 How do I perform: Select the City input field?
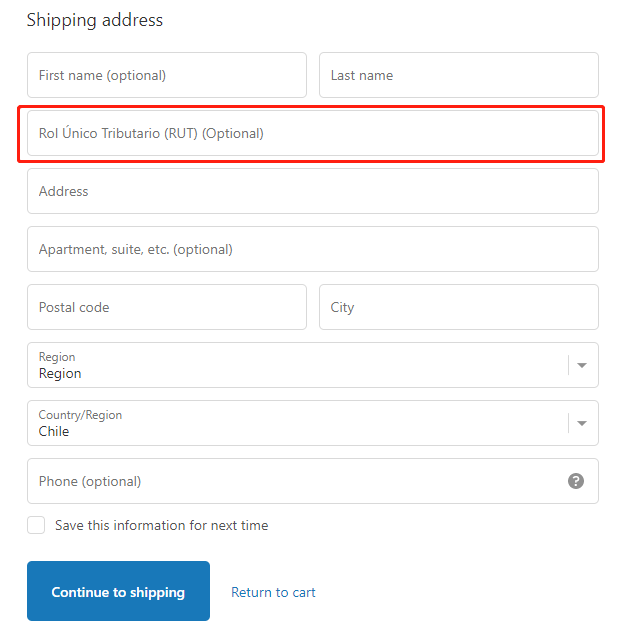(x=459, y=307)
